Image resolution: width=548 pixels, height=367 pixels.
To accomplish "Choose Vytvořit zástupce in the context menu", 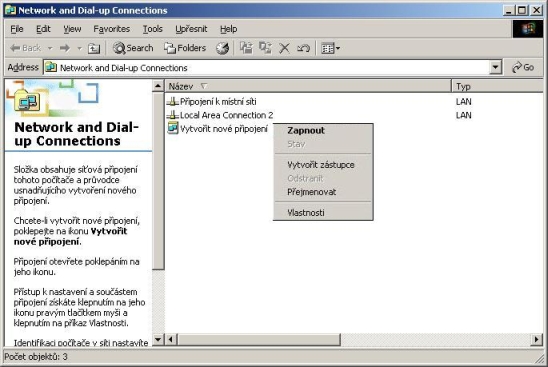I will (x=323, y=165).
